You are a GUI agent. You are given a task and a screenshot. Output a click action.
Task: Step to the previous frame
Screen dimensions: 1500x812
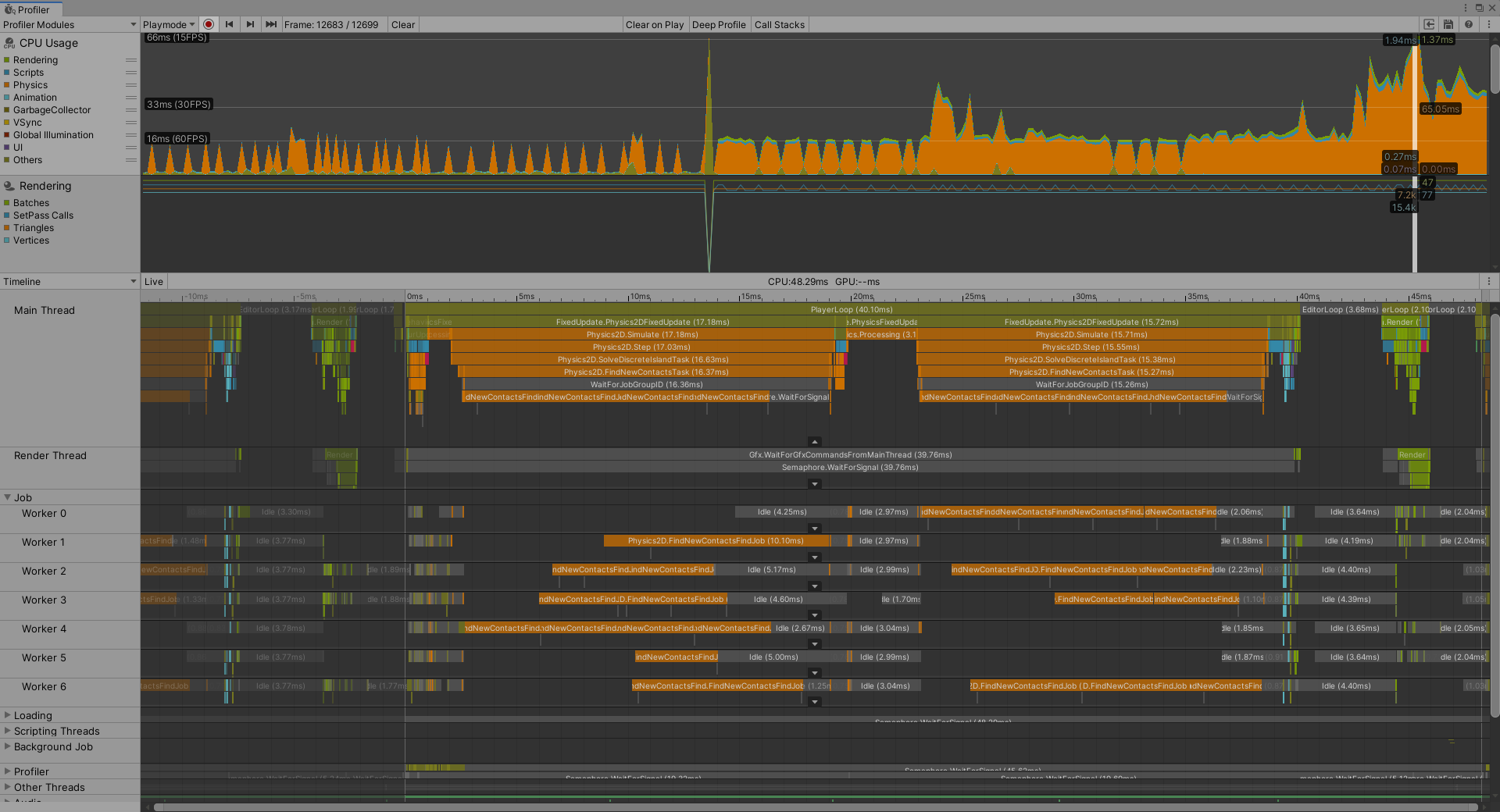click(230, 24)
